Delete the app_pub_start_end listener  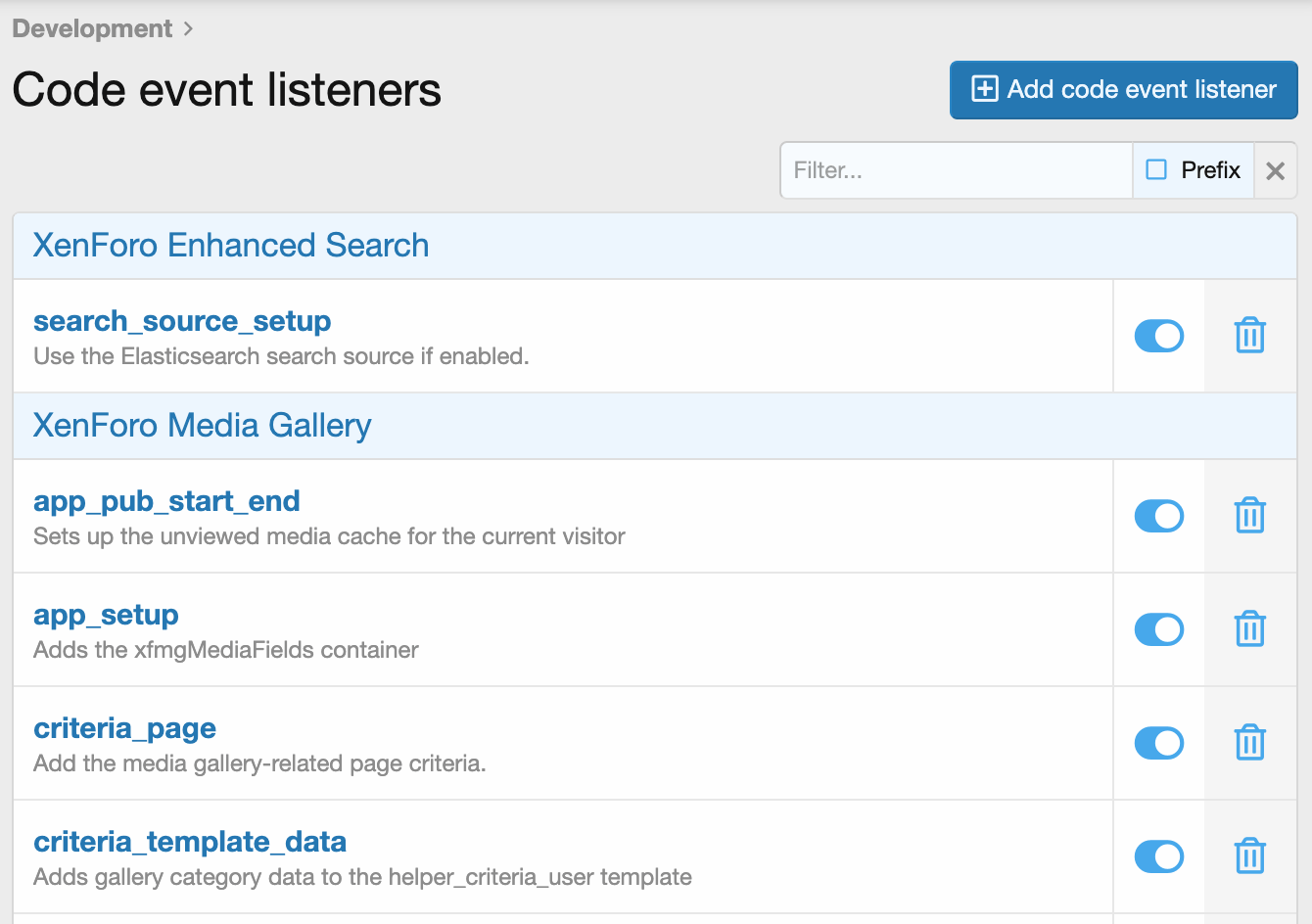[1249, 516]
